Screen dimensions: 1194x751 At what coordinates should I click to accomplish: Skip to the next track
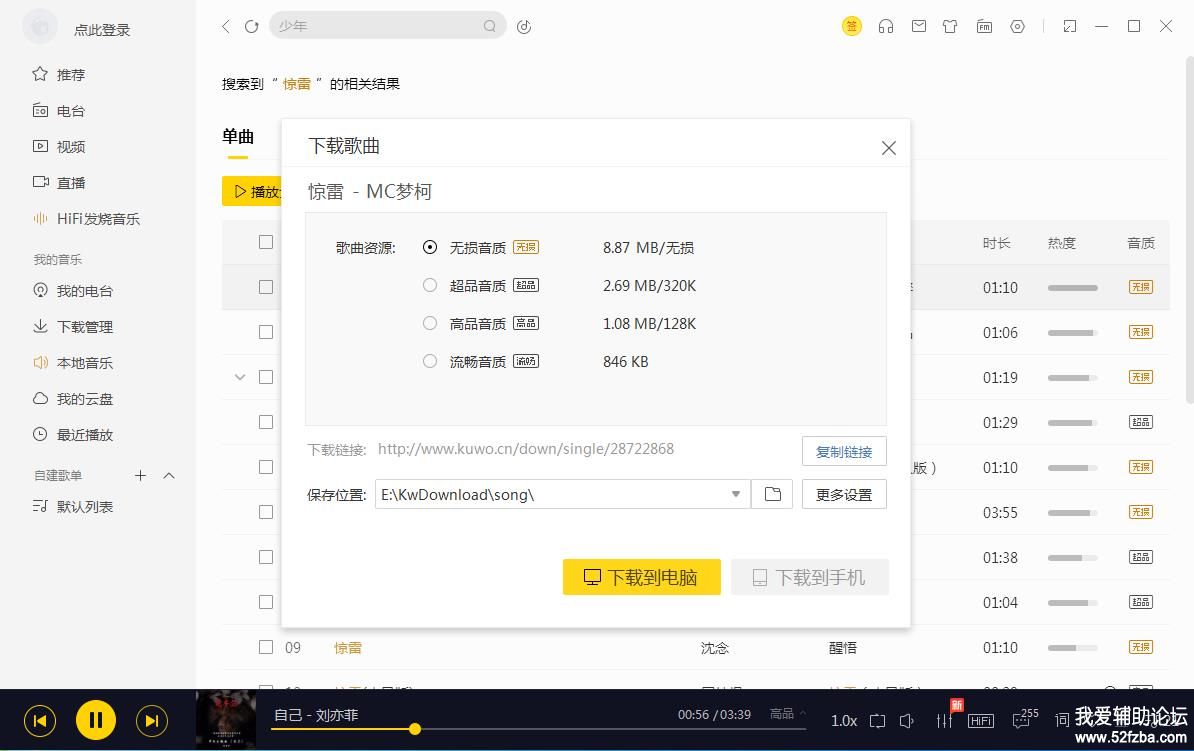151,720
